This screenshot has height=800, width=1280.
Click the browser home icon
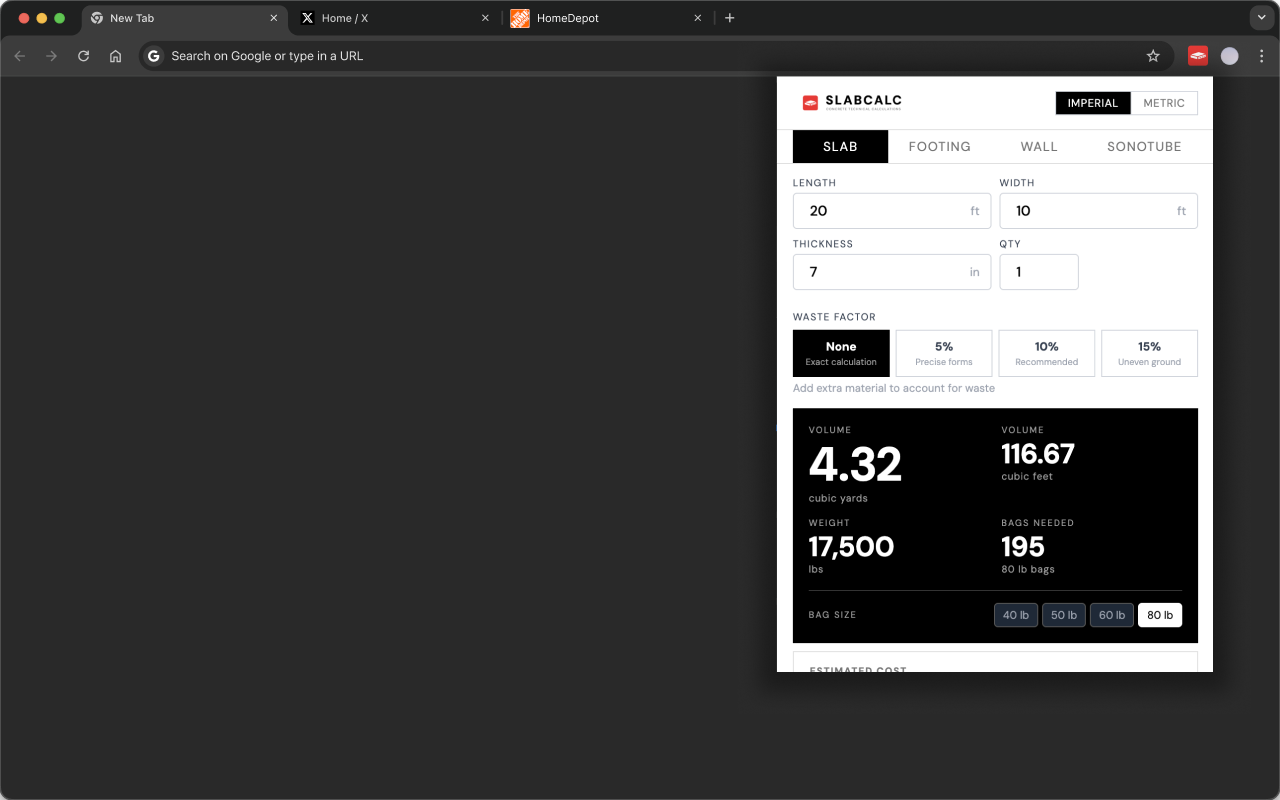[x=115, y=56]
